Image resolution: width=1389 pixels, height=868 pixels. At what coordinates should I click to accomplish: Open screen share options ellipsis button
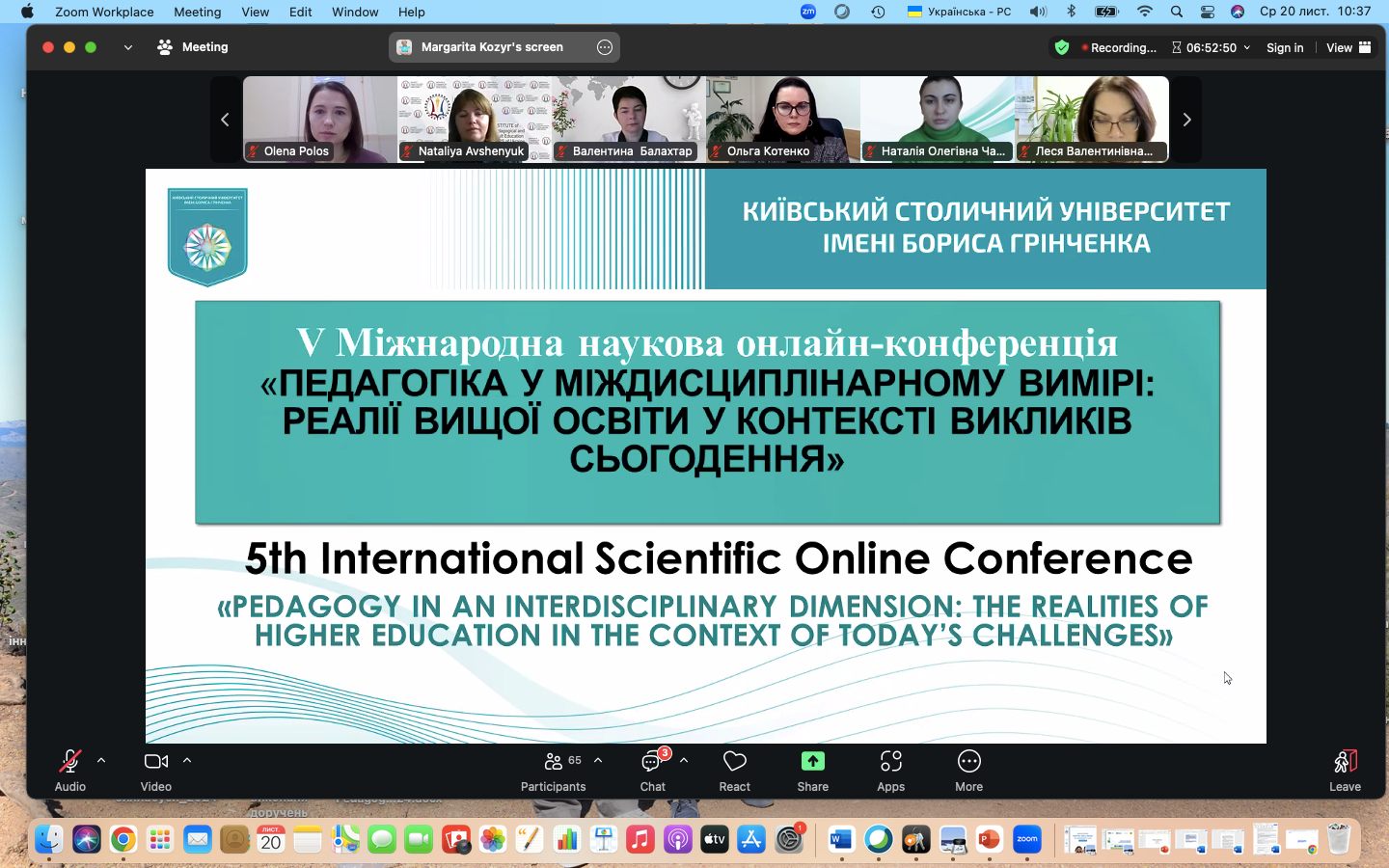605,47
